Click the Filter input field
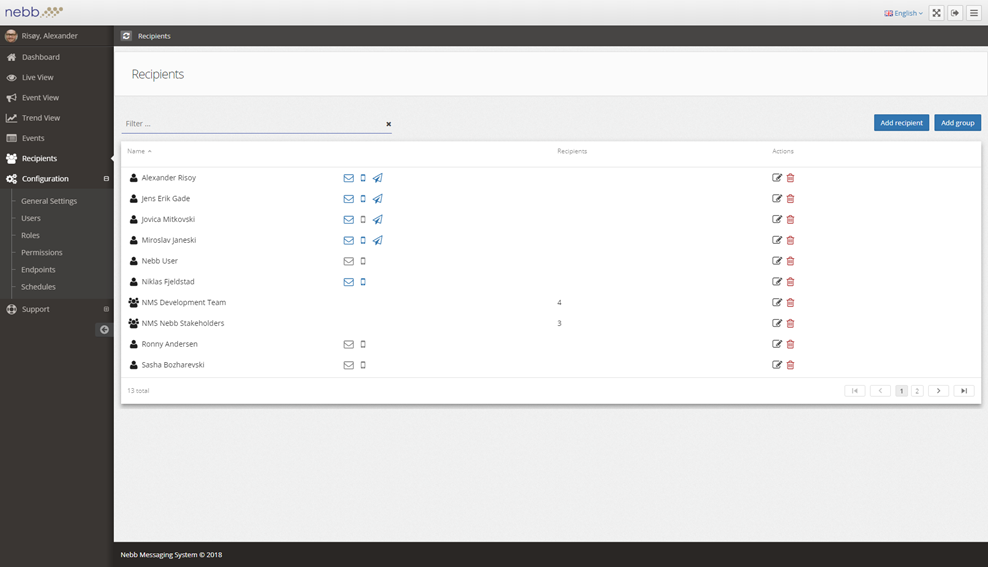Screen dimensions: 988x567 tap(252, 124)
